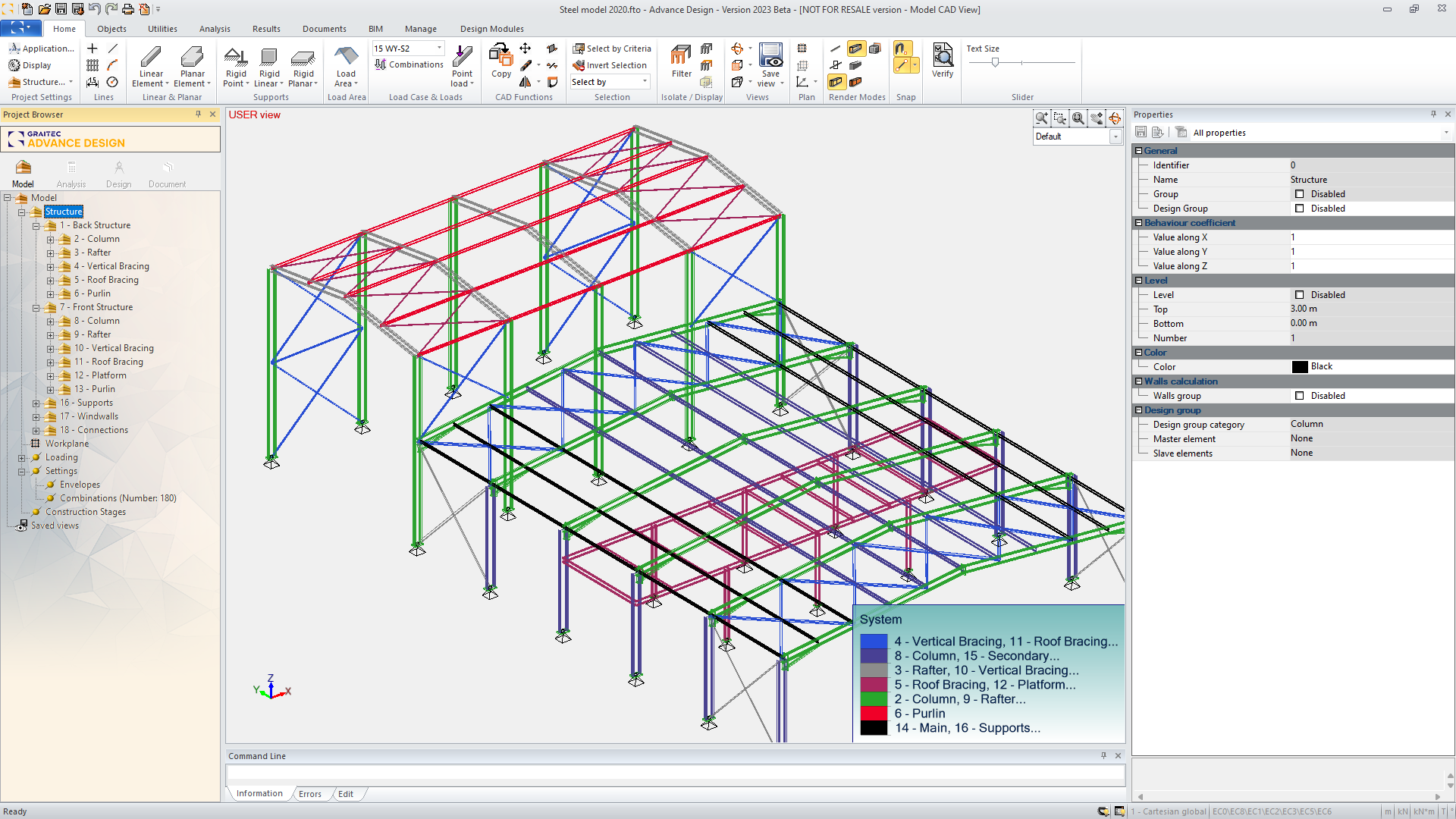Open the Analysis mode in Project Browser
The width and height of the screenshot is (1456, 819).
(x=71, y=174)
